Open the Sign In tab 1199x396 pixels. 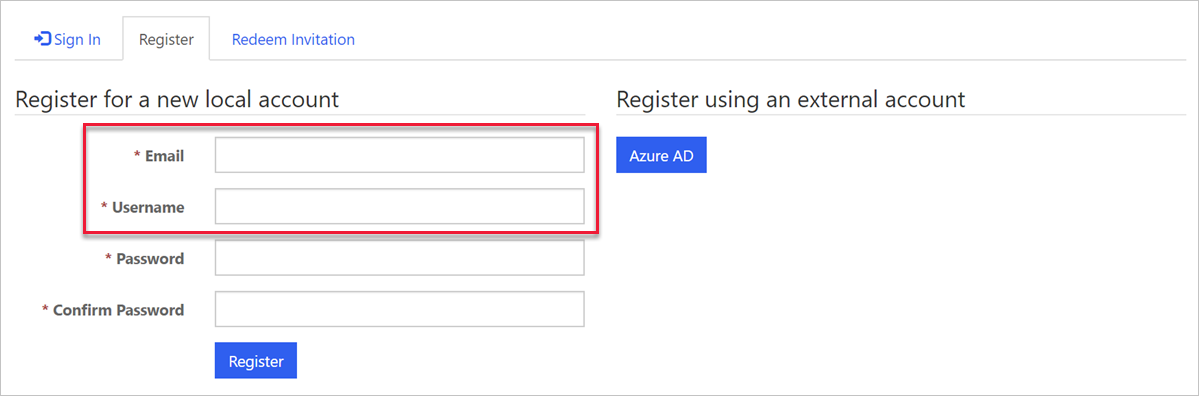tap(67, 39)
